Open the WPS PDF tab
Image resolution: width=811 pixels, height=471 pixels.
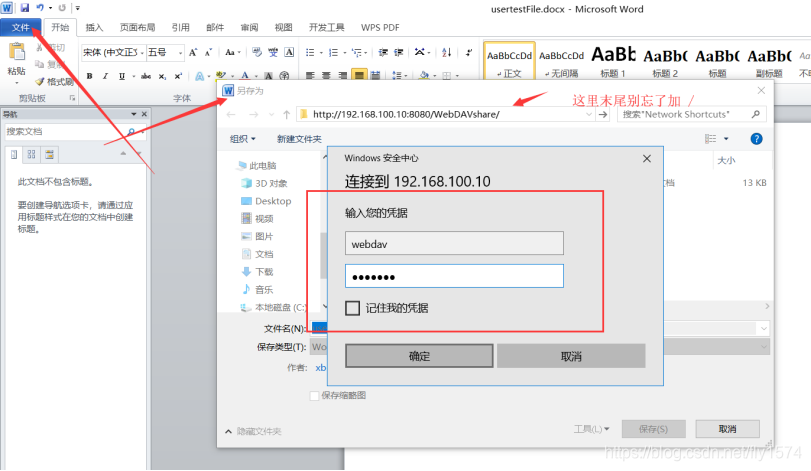[380, 27]
